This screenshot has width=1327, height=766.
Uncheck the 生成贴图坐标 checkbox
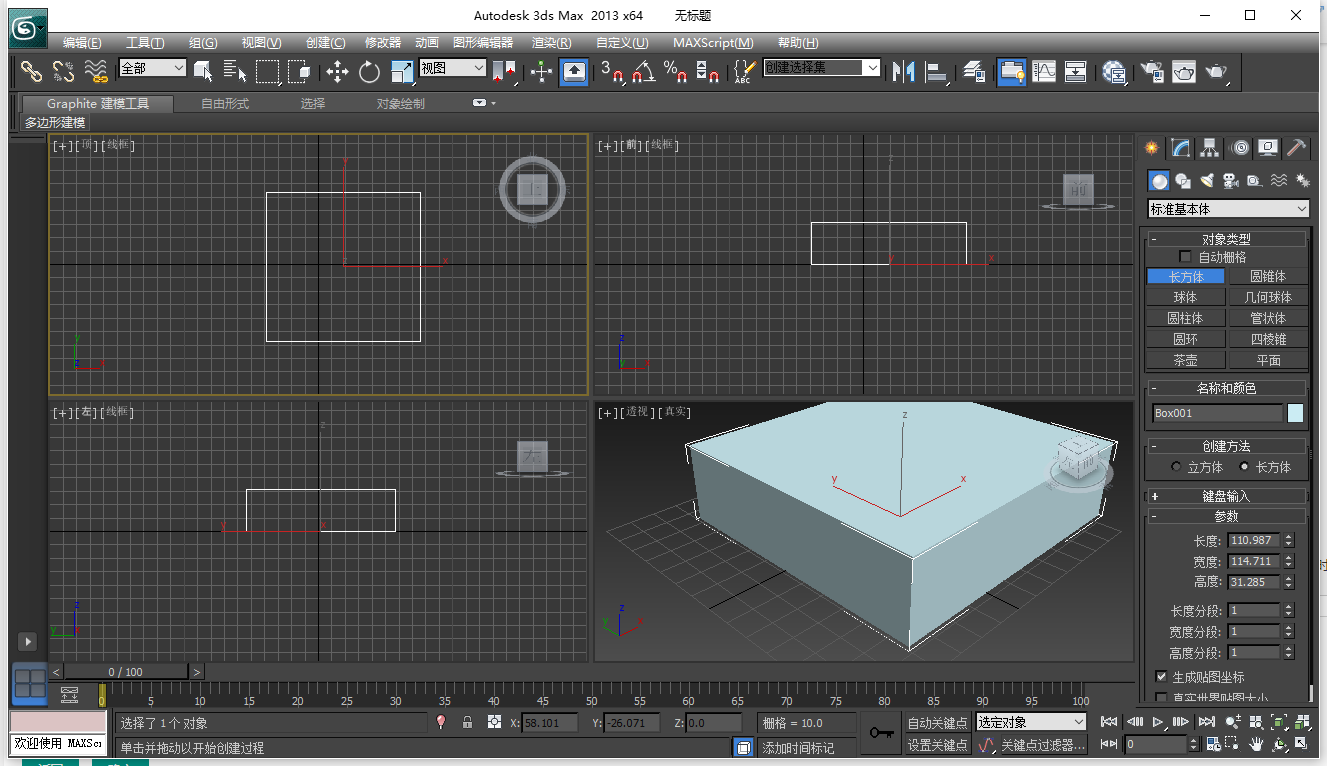(x=1161, y=677)
